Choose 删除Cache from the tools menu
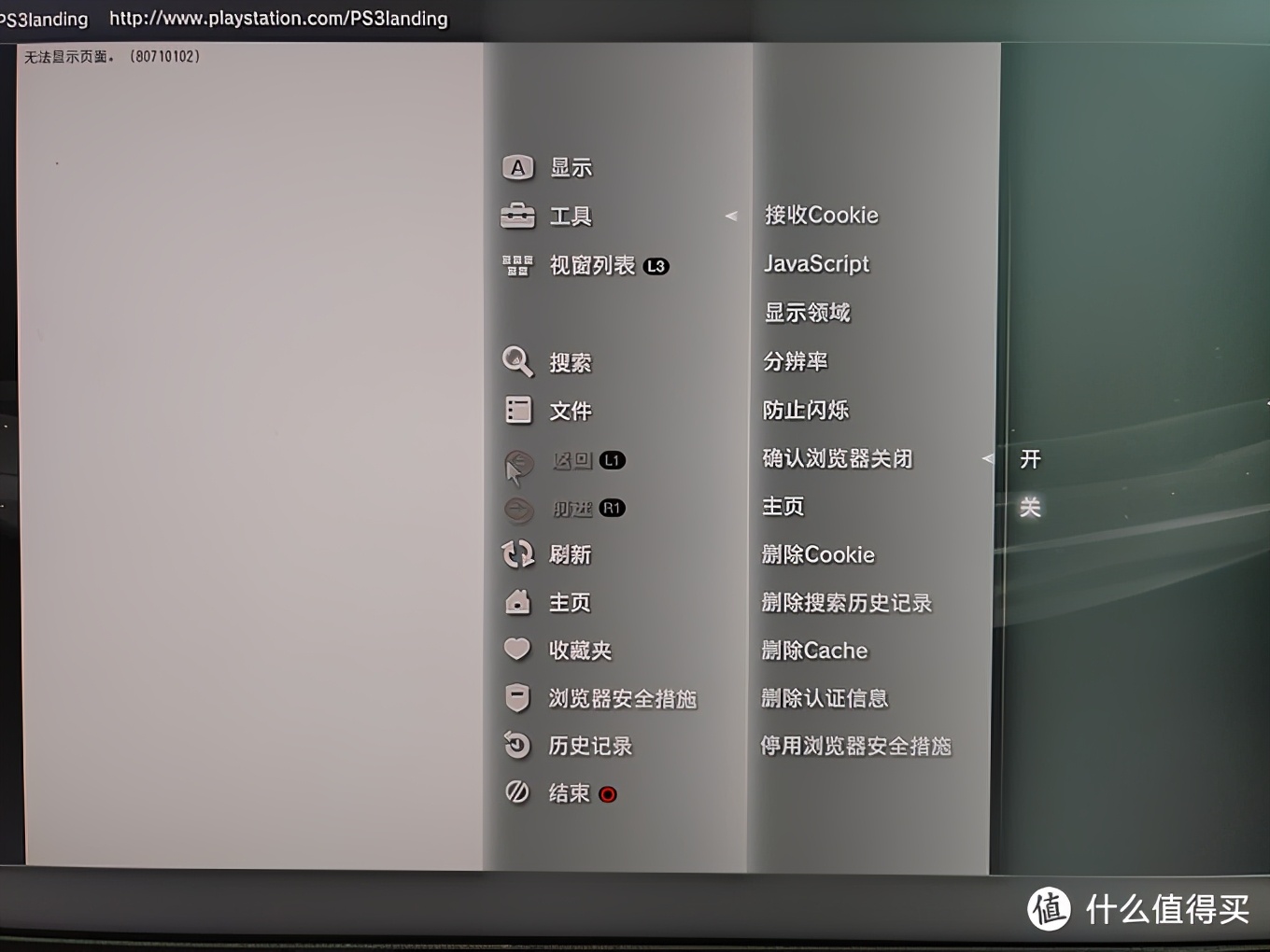 pos(814,651)
